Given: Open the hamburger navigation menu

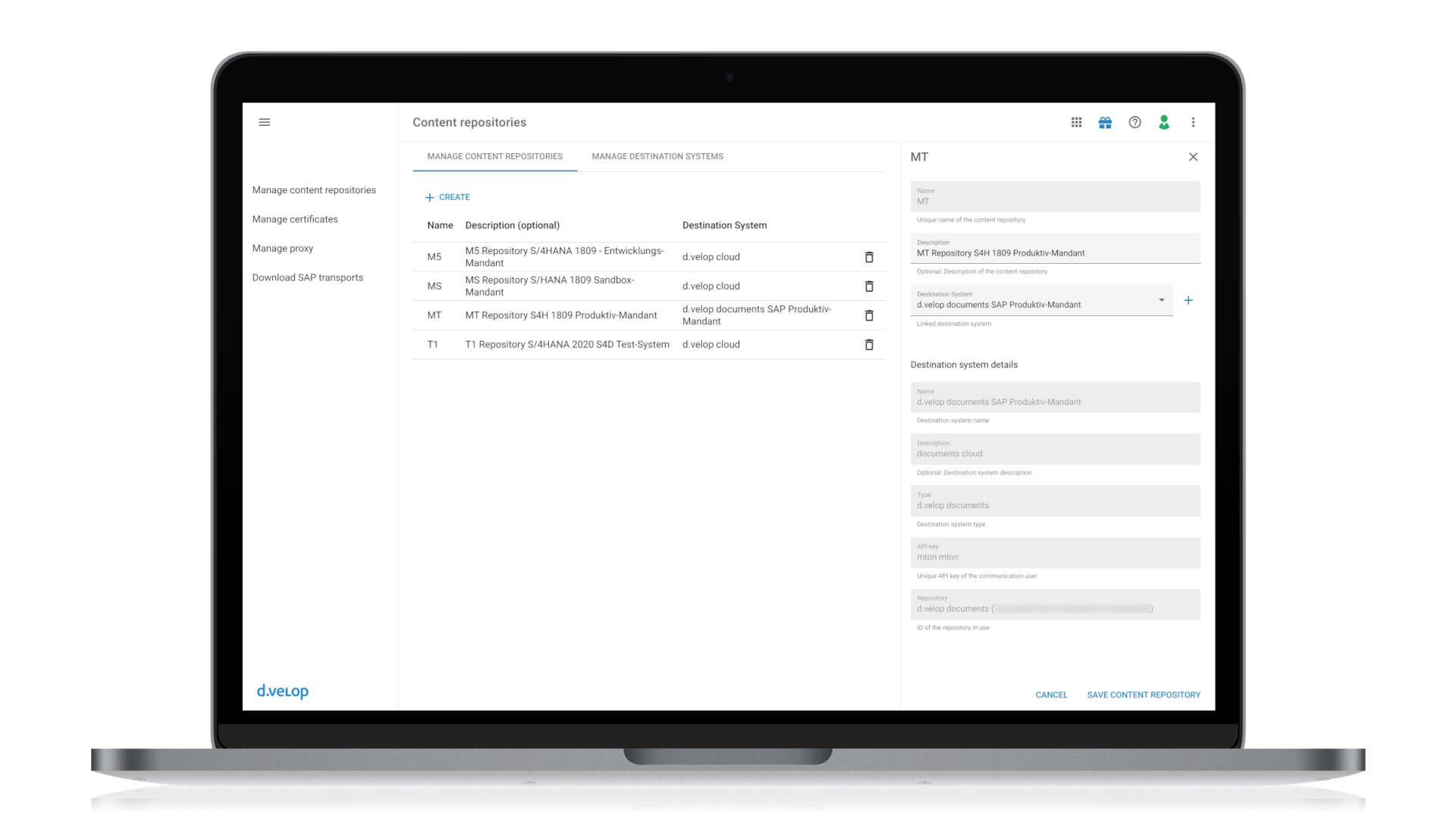Looking at the screenshot, I should pos(265,122).
